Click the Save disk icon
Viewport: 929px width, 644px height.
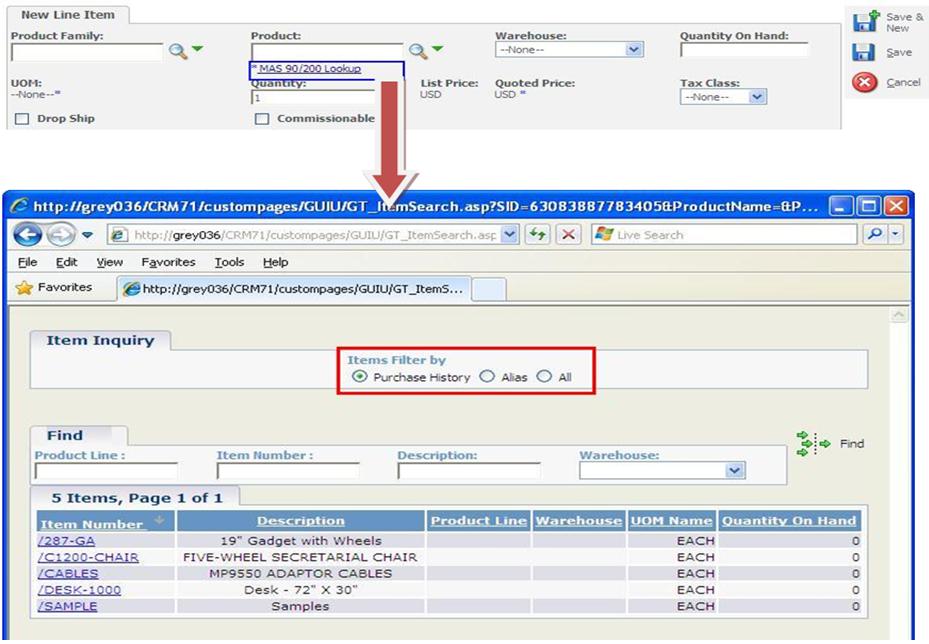(863, 52)
